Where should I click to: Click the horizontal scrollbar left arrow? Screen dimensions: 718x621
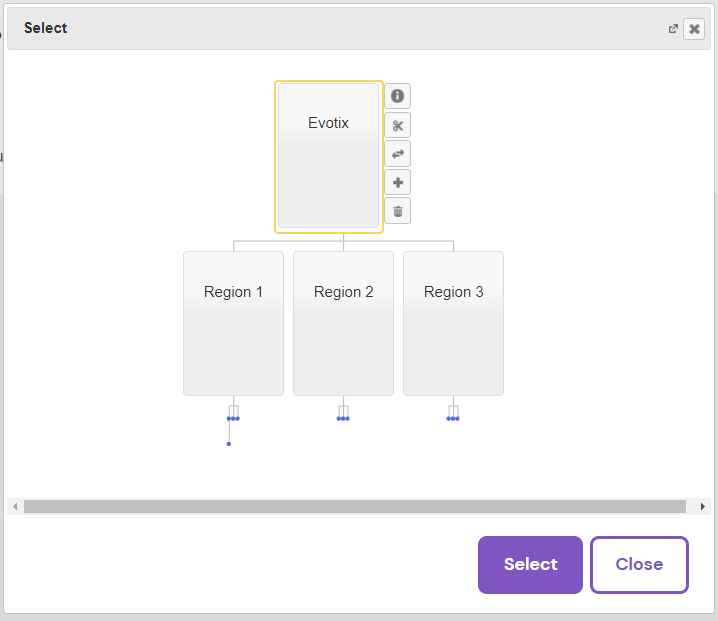15,507
